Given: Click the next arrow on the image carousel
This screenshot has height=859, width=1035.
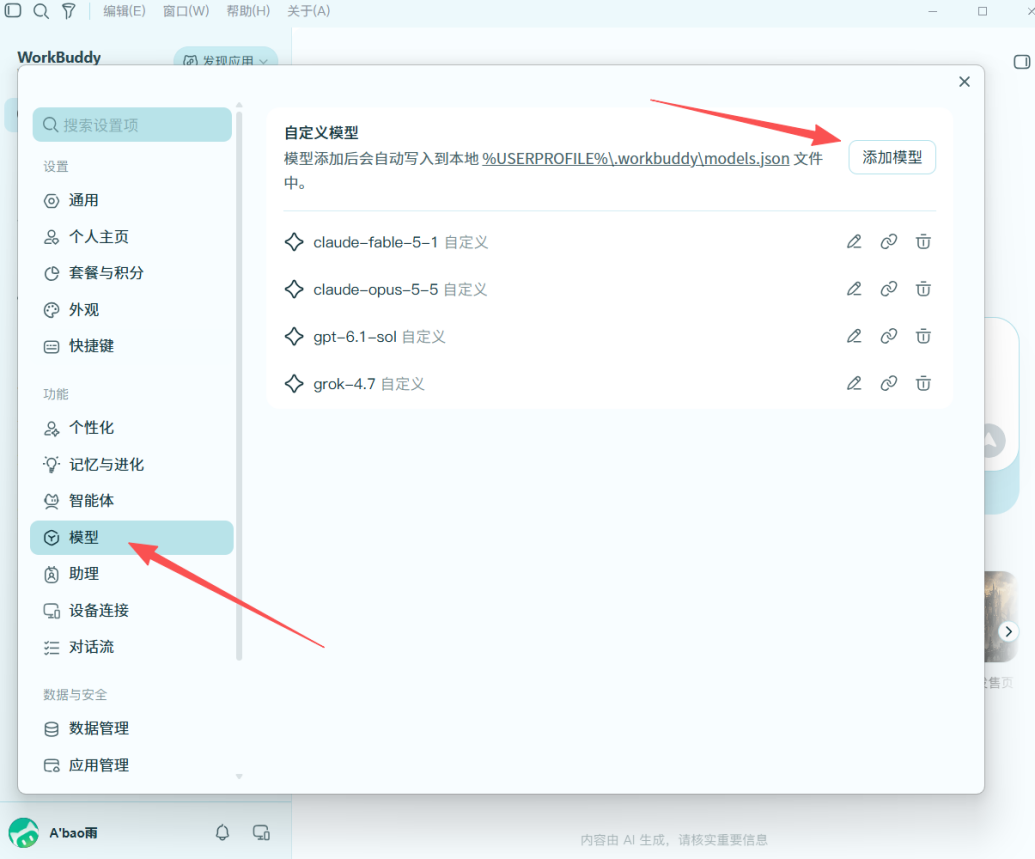Looking at the screenshot, I should click(x=1008, y=631).
